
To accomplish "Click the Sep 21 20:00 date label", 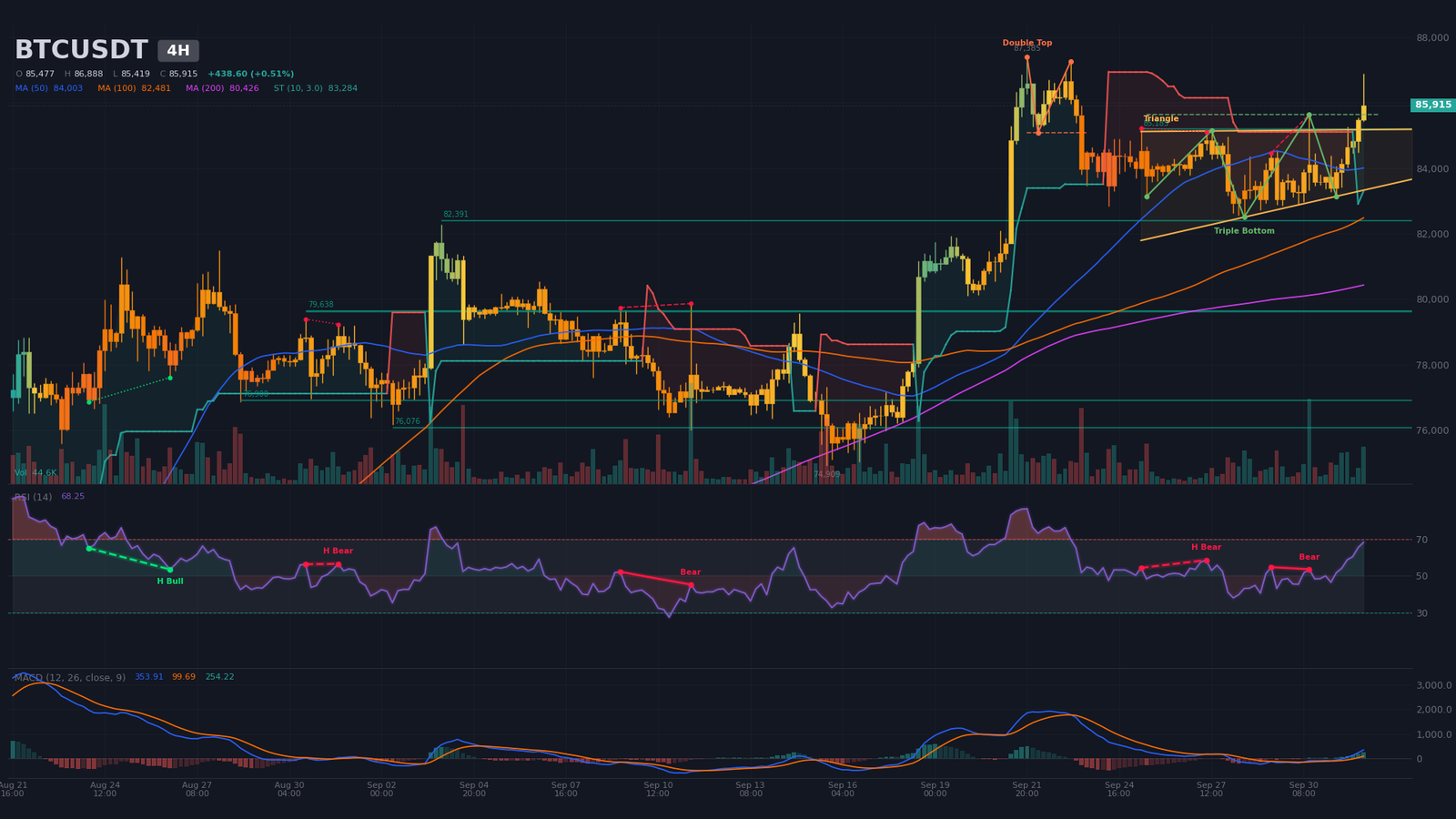I will (x=1026, y=789).
